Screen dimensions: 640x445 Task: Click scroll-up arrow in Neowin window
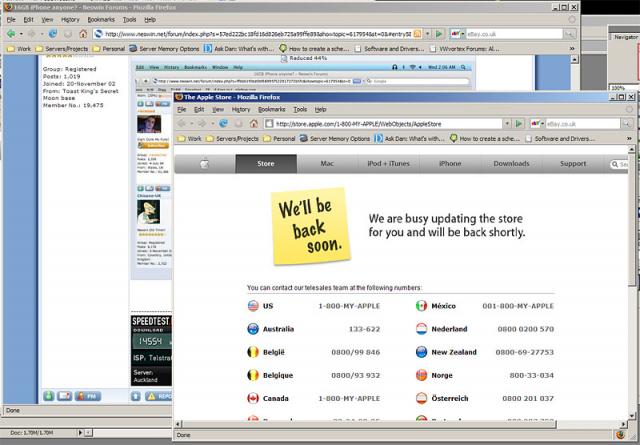click(x=574, y=60)
